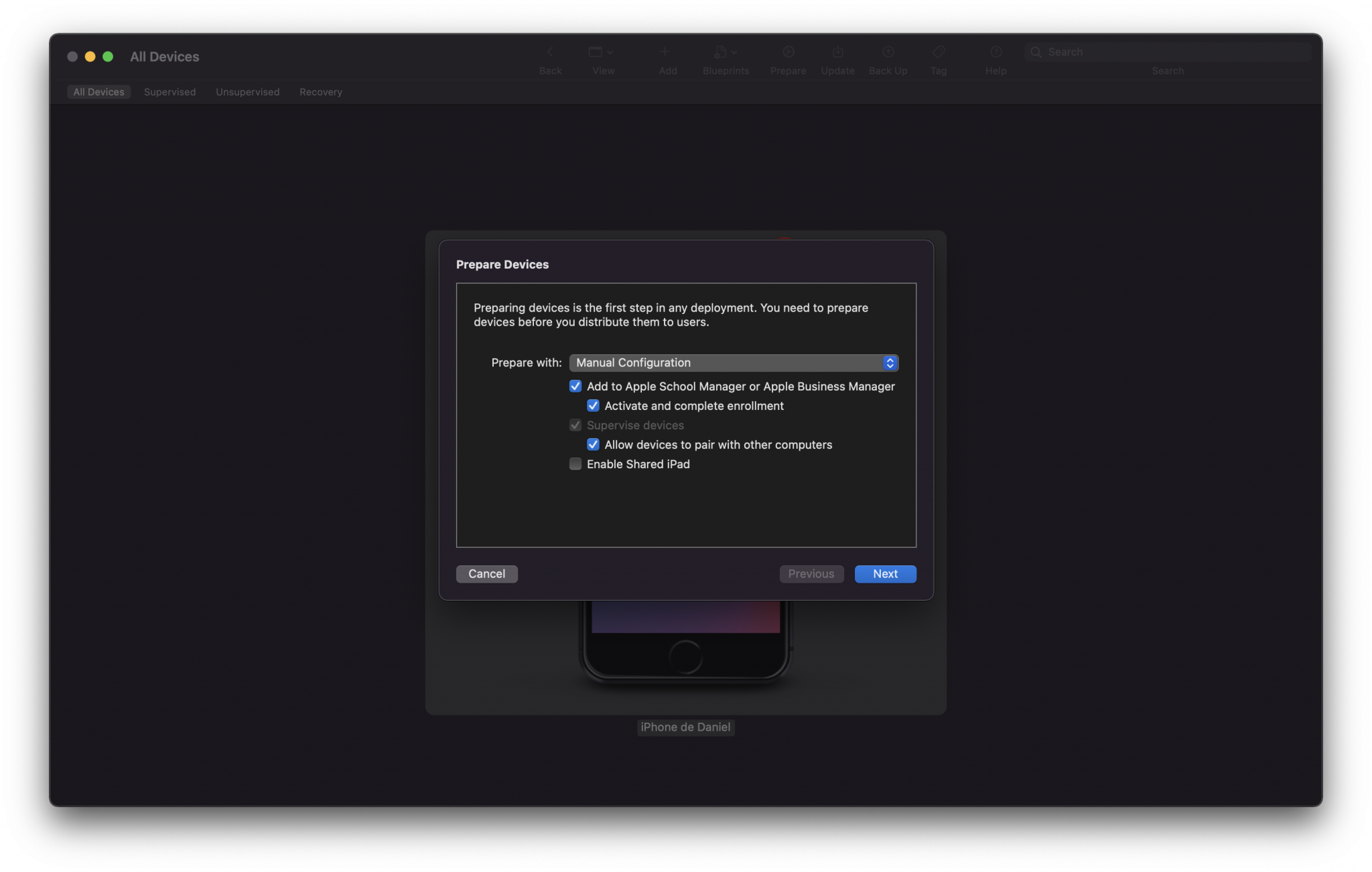This screenshot has height=872, width=1372.
Task: Click inside the Search field
Action: coord(1168,52)
